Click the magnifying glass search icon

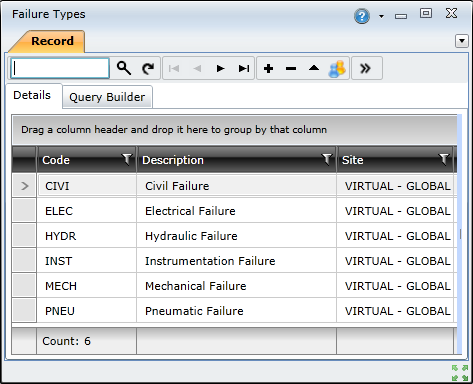coord(124,68)
